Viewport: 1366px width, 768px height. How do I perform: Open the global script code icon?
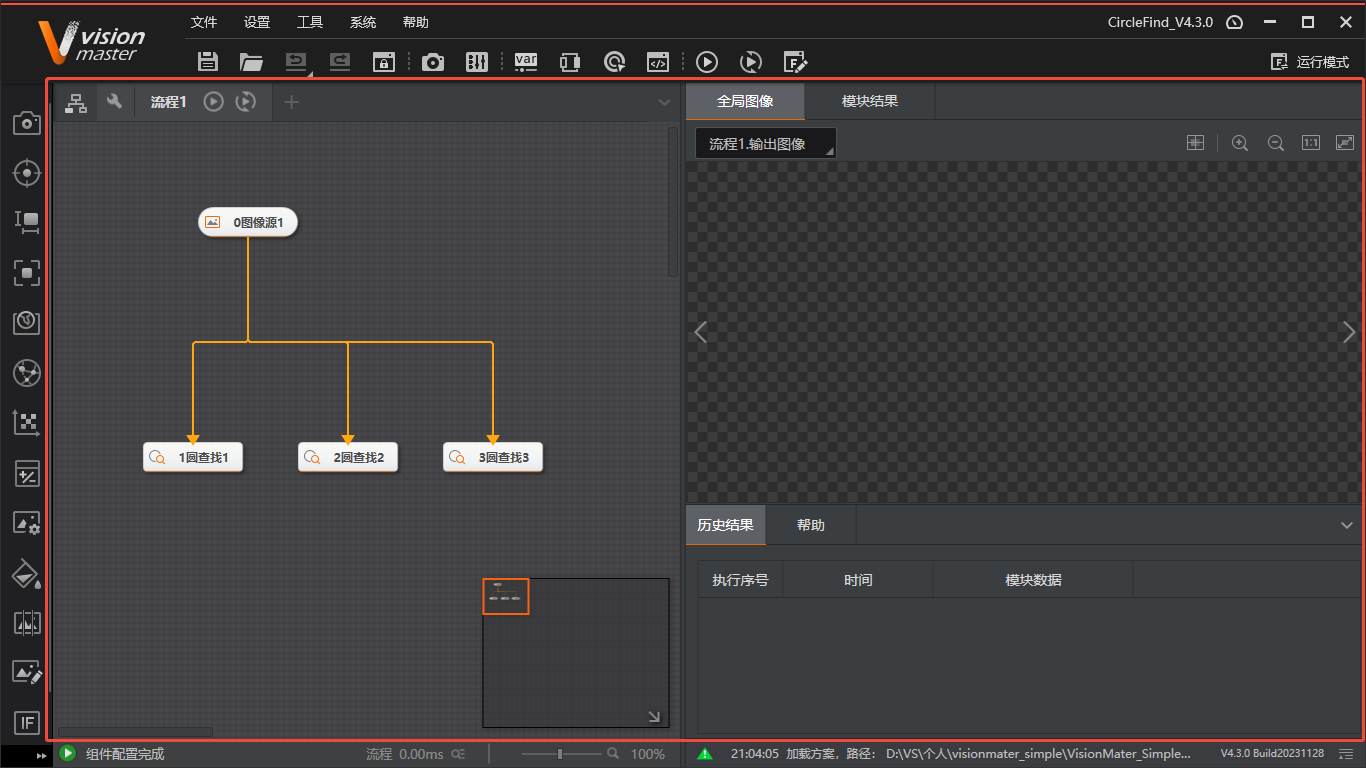(658, 62)
